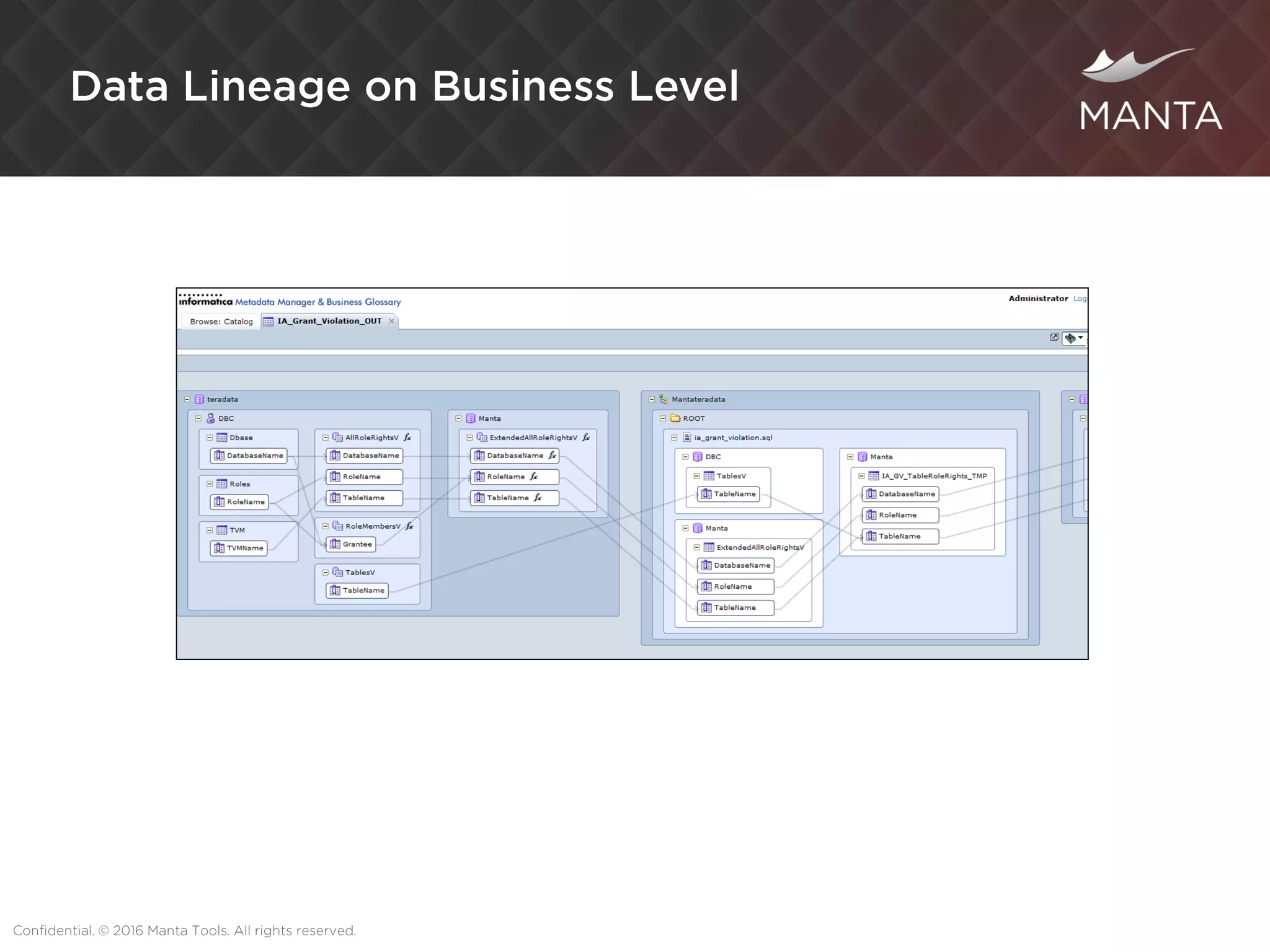The width and height of the screenshot is (1270, 952).
Task: Click the ia_grant_violation.sql file icon
Action: (686, 438)
